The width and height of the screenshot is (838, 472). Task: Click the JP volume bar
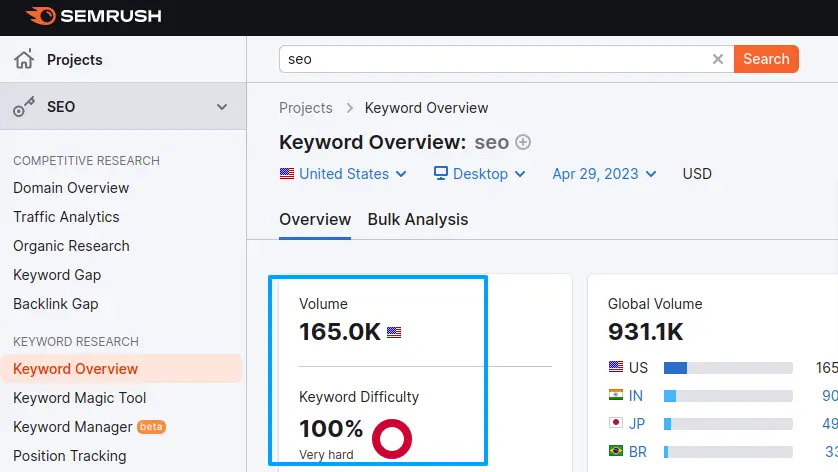click(x=728, y=424)
